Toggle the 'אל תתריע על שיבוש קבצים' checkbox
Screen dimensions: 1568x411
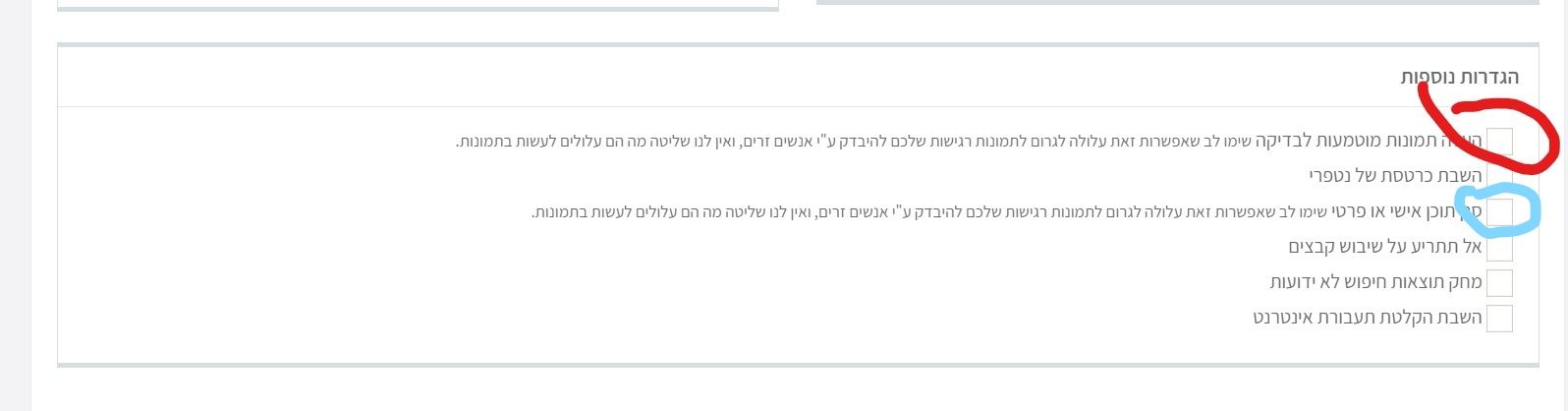(1499, 247)
